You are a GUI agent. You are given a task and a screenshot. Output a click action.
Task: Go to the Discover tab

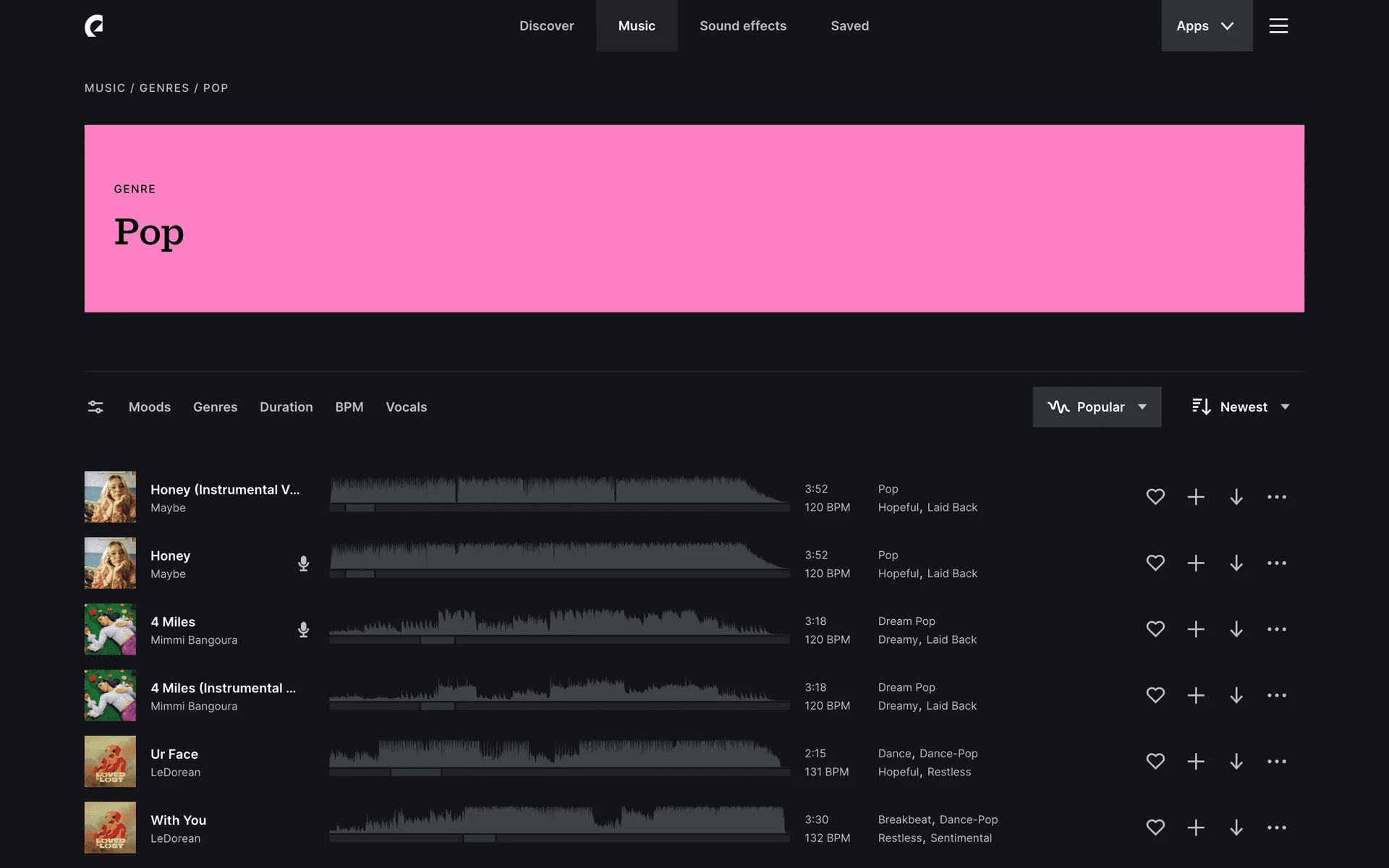coord(546,26)
